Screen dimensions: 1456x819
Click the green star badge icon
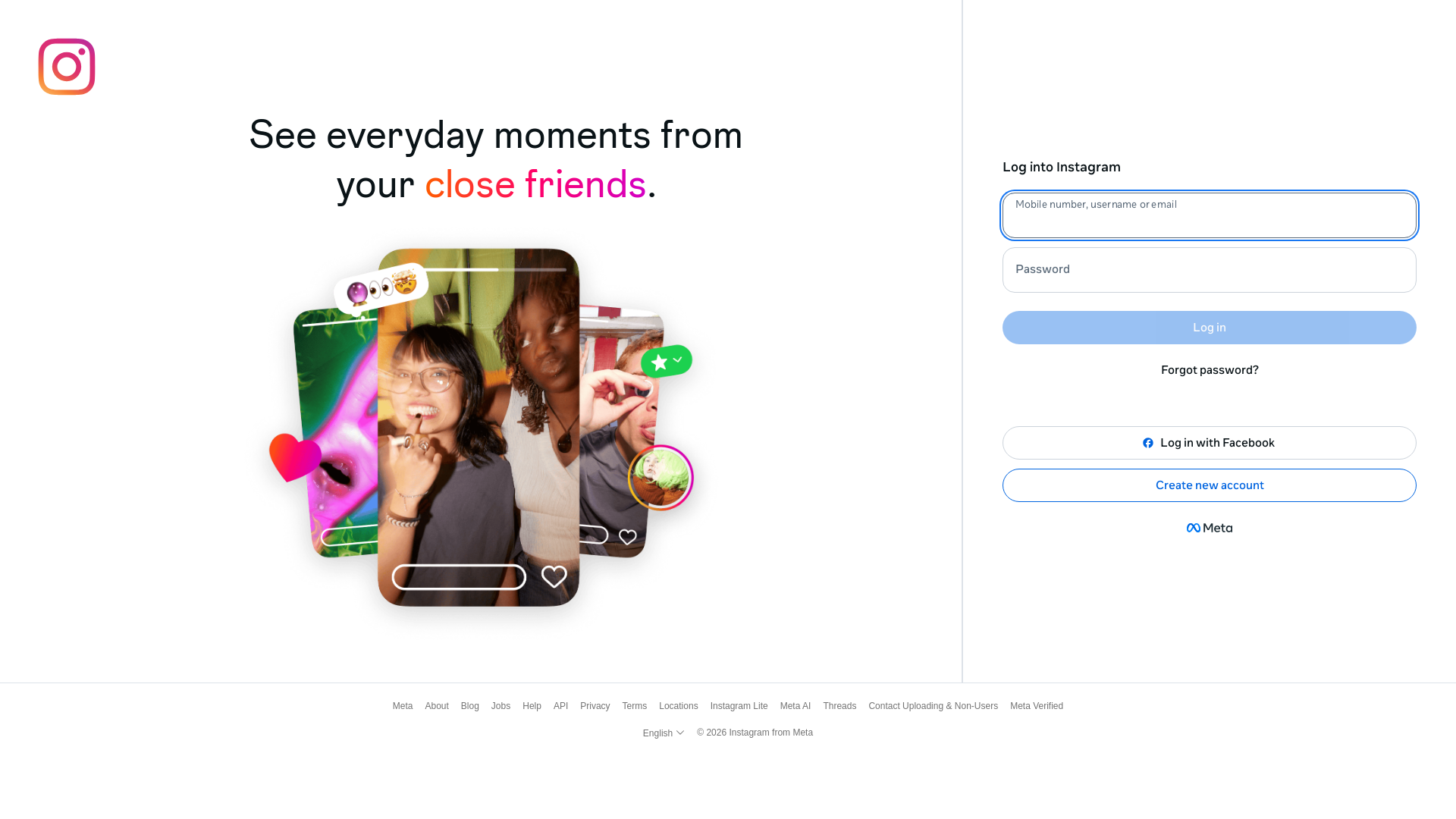point(667,362)
